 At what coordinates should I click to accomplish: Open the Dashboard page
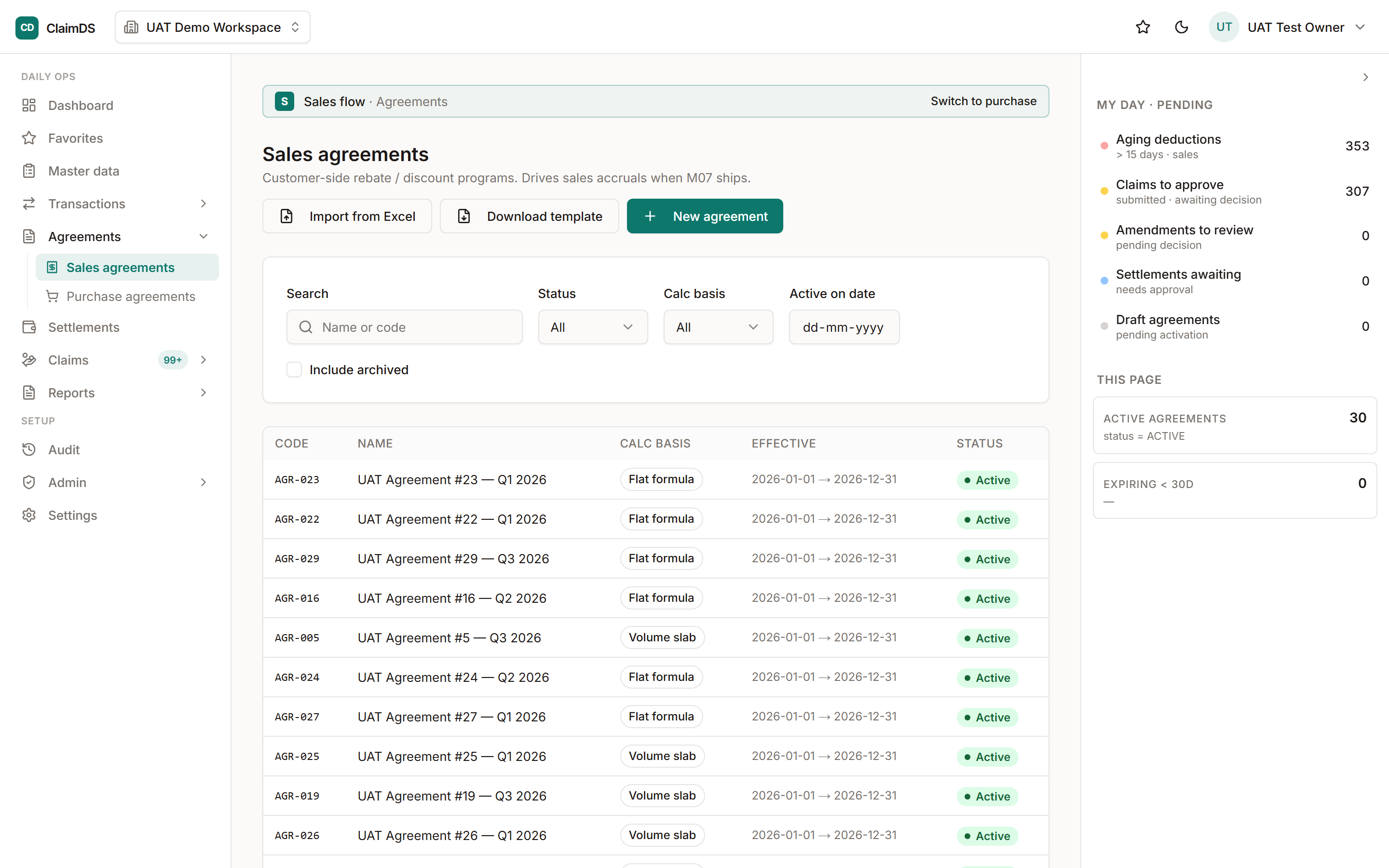point(115,105)
